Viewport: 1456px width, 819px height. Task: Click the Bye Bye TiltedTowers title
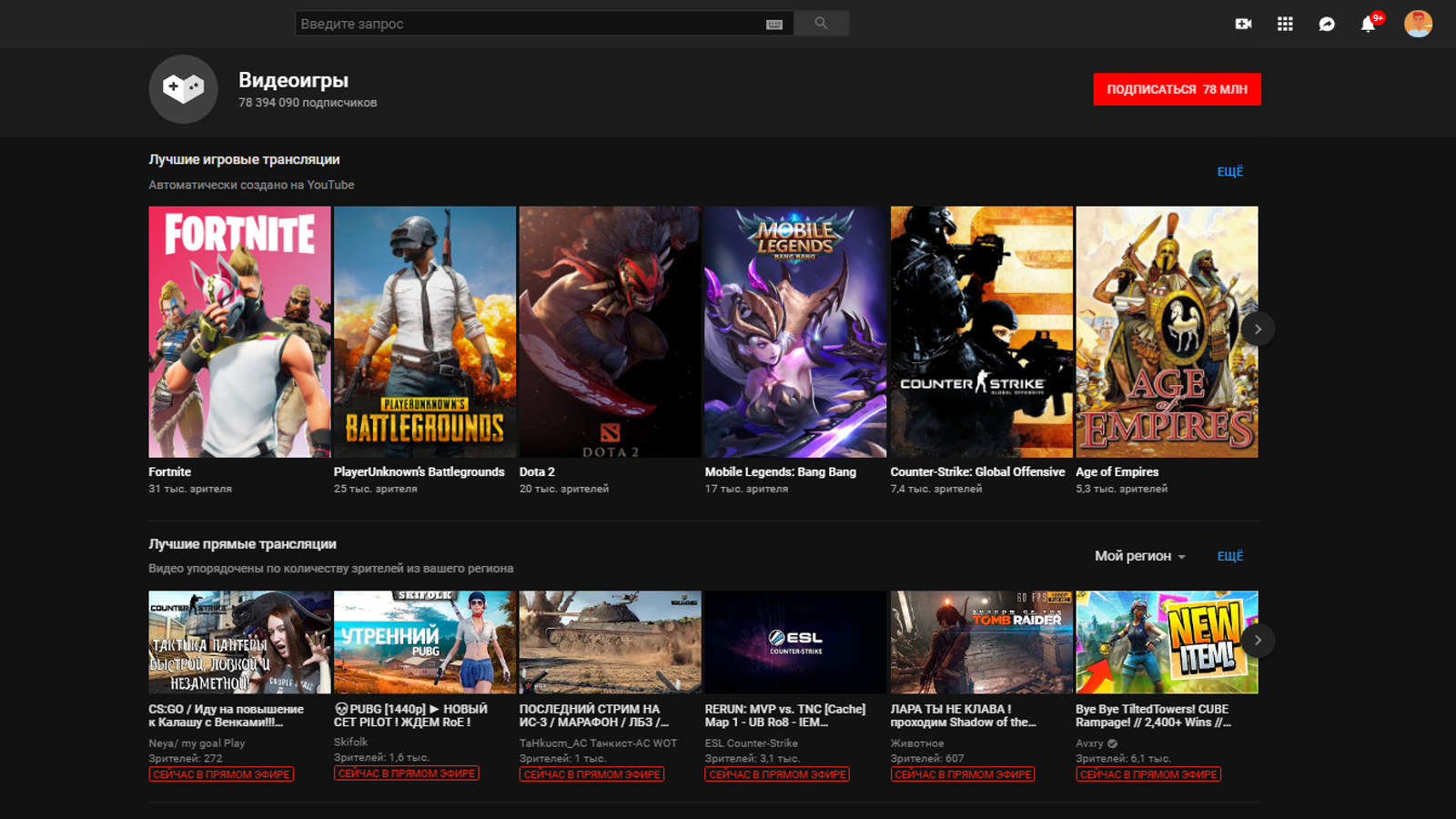(1154, 716)
